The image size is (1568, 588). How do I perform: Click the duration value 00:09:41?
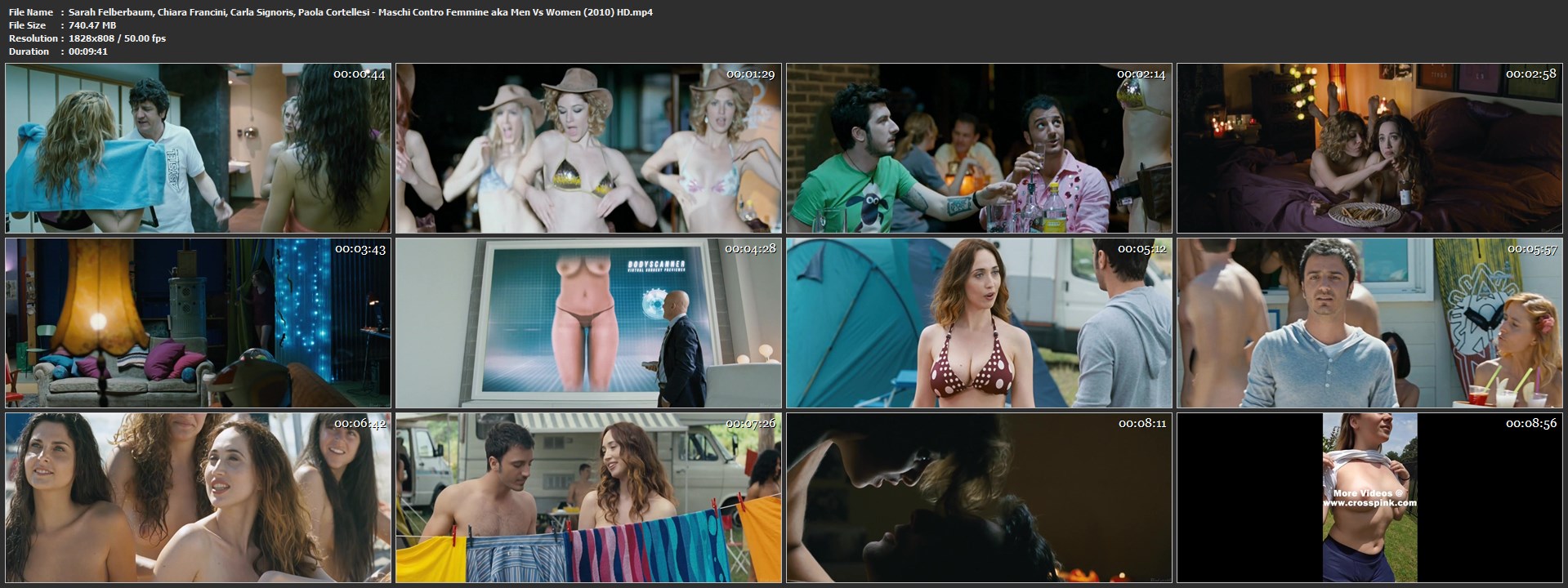88,51
